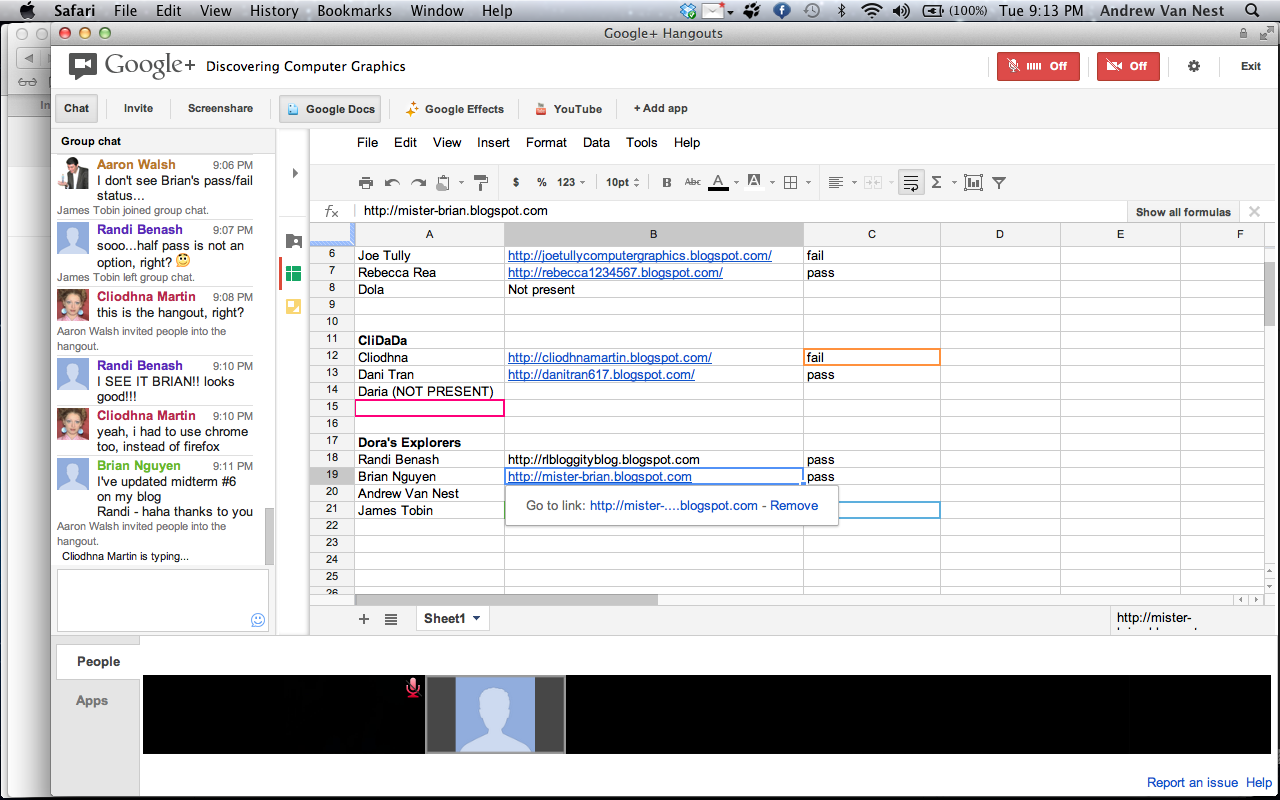Open the spreadsheet File menu
This screenshot has height=800, width=1280.
[368, 143]
